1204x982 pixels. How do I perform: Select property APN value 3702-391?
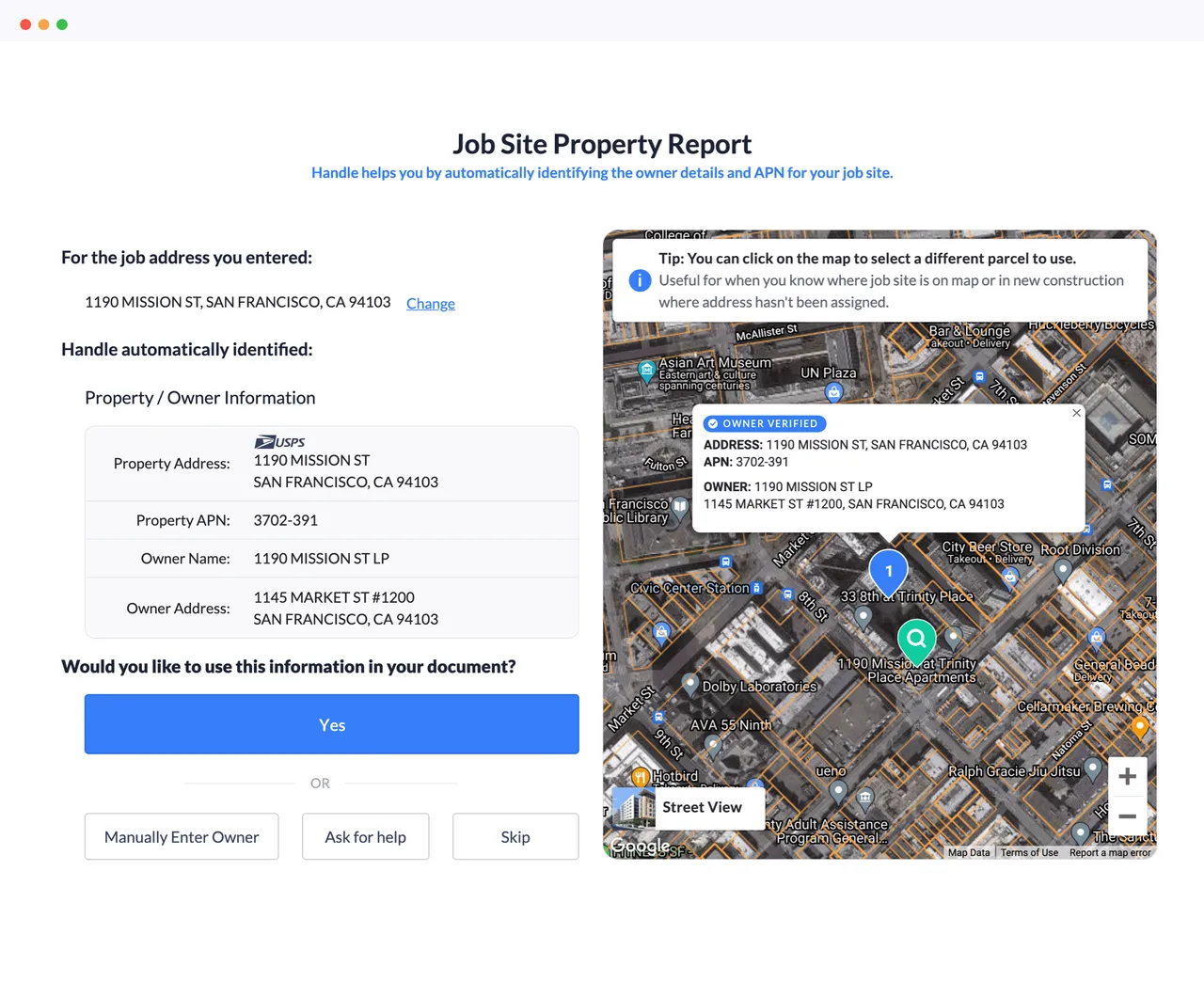(x=285, y=520)
